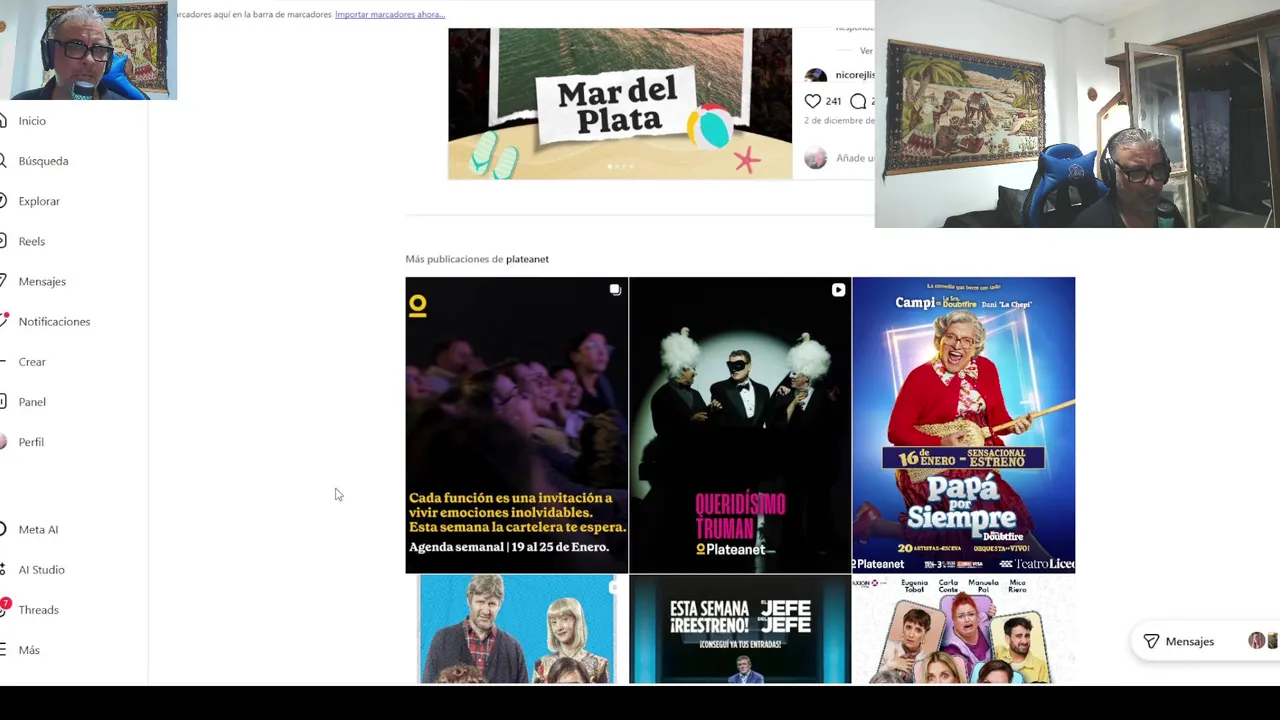Open Inicio in the Instagram sidebar
1280x720 pixels.
[32, 121]
